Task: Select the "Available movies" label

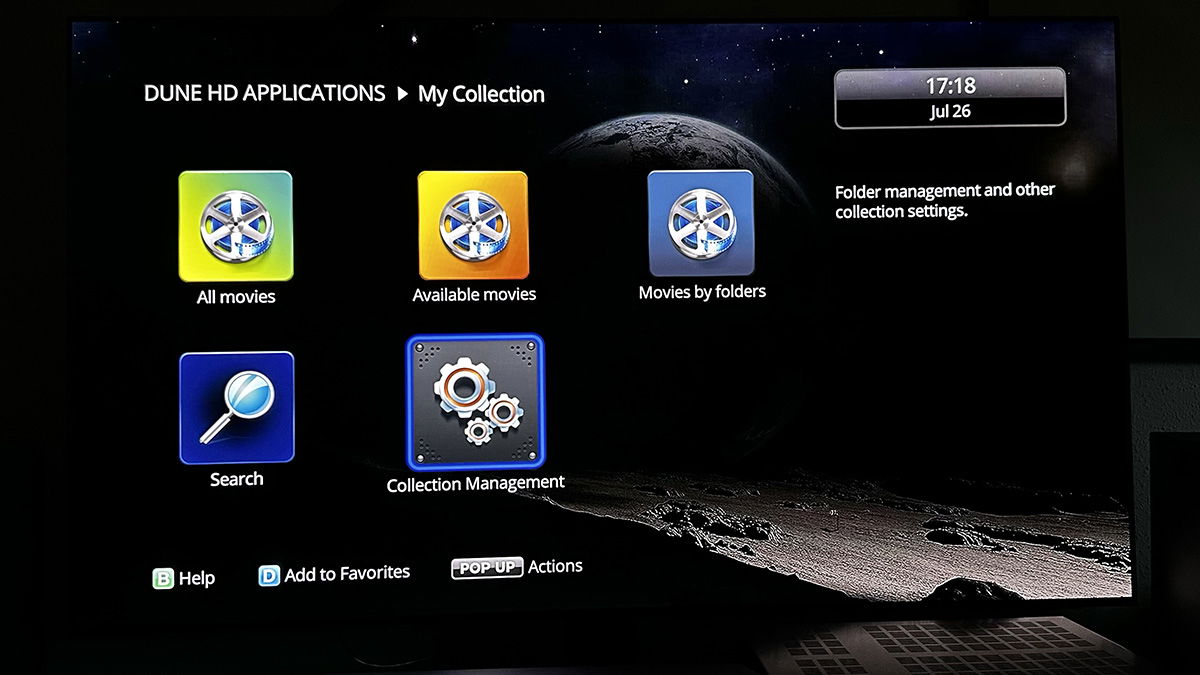Action: pyautogui.click(x=474, y=295)
